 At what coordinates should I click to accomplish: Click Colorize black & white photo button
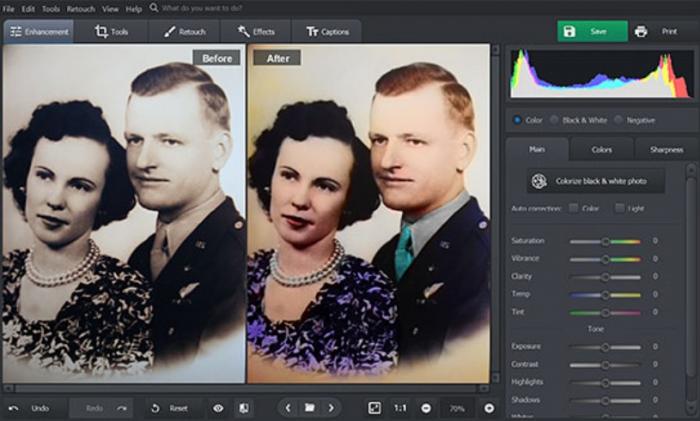(596, 181)
